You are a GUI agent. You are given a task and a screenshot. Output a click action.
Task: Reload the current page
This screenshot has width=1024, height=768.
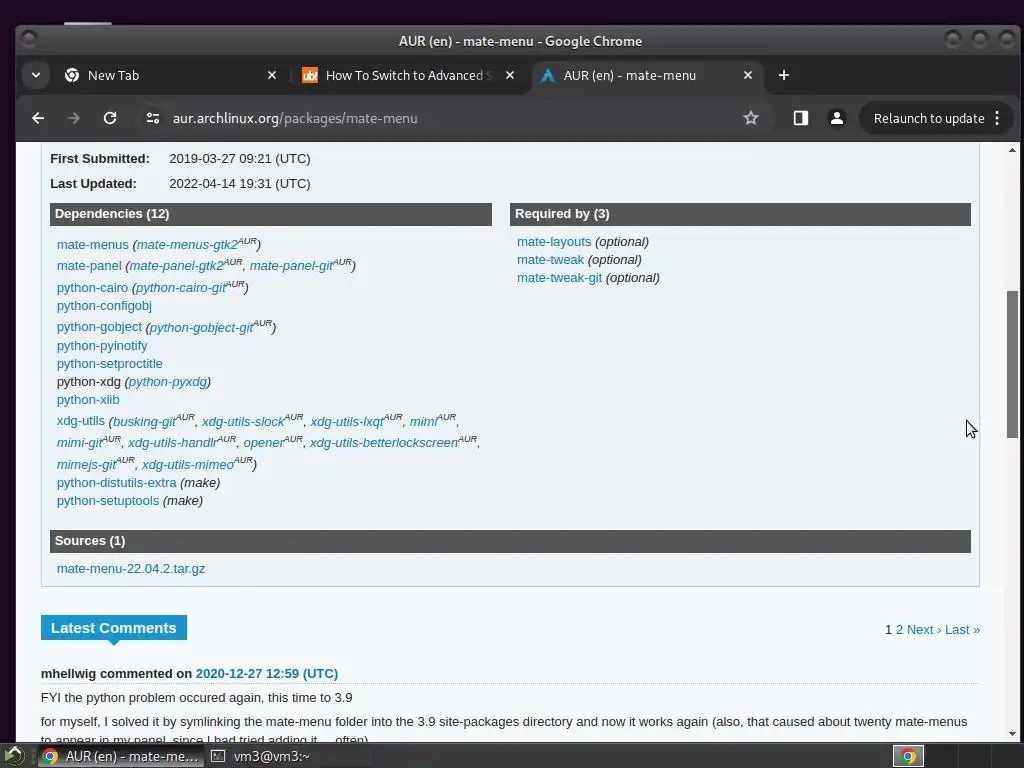click(x=110, y=118)
